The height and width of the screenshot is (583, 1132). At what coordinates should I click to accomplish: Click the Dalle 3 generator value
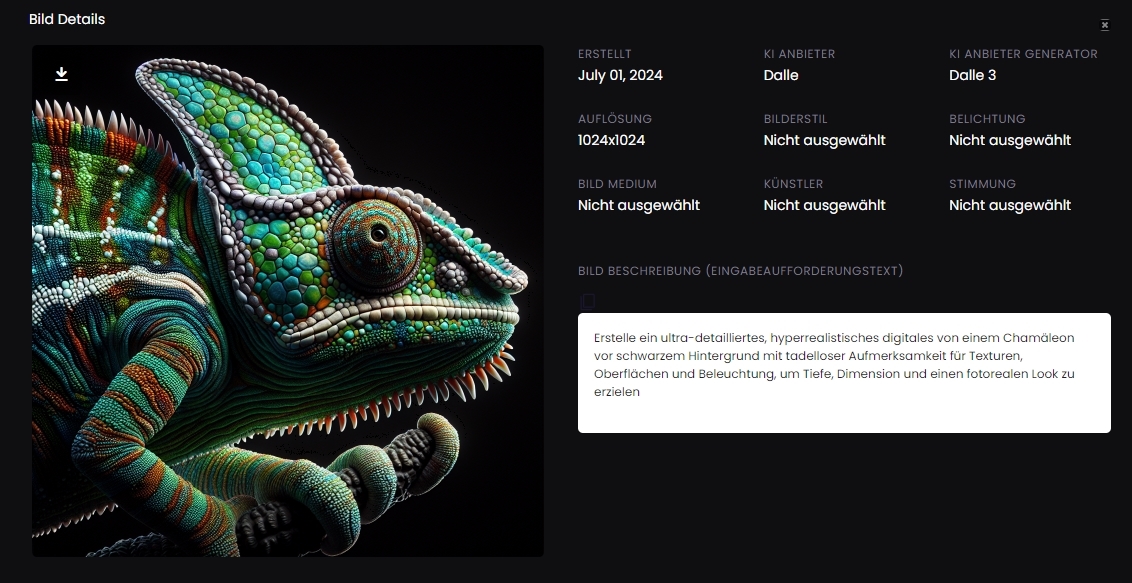coord(972,75)
